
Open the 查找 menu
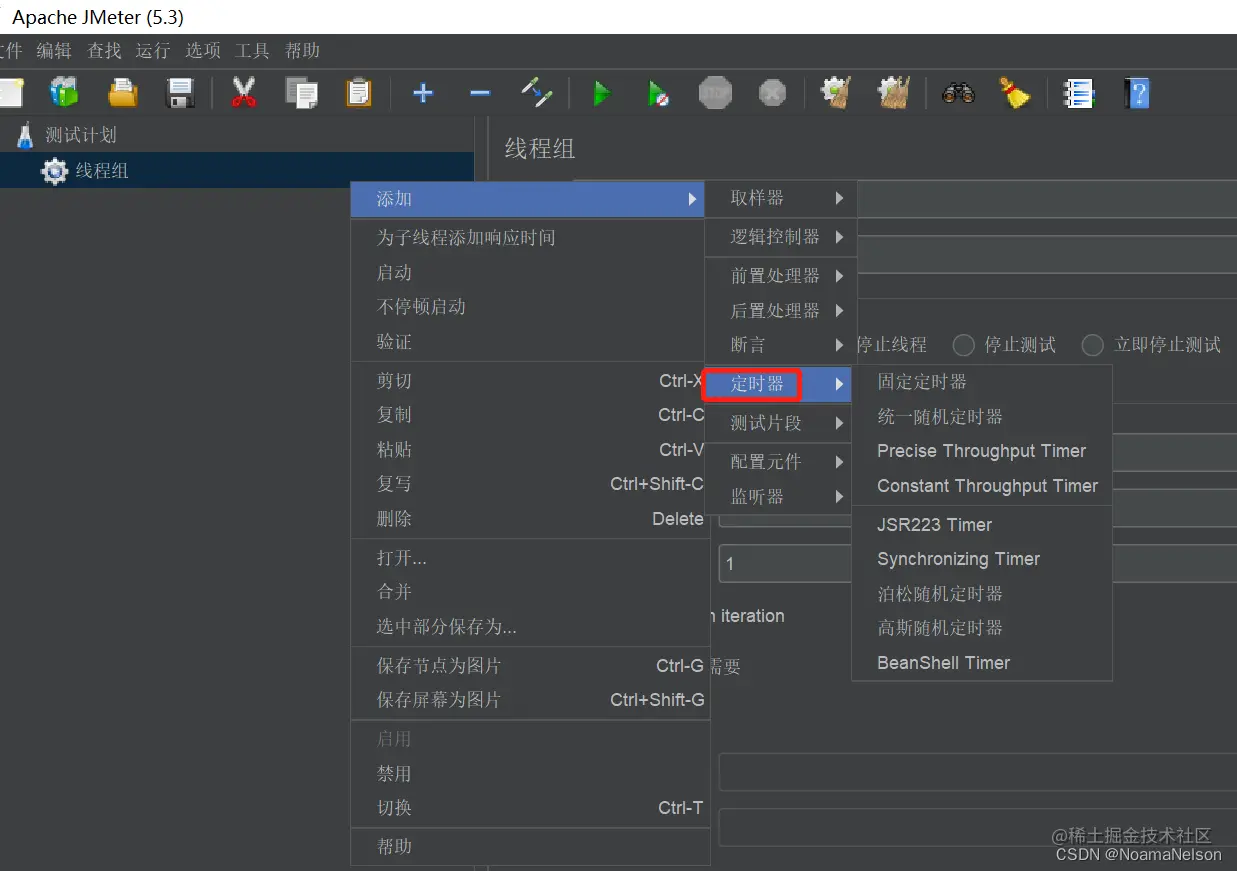[104, 50]
